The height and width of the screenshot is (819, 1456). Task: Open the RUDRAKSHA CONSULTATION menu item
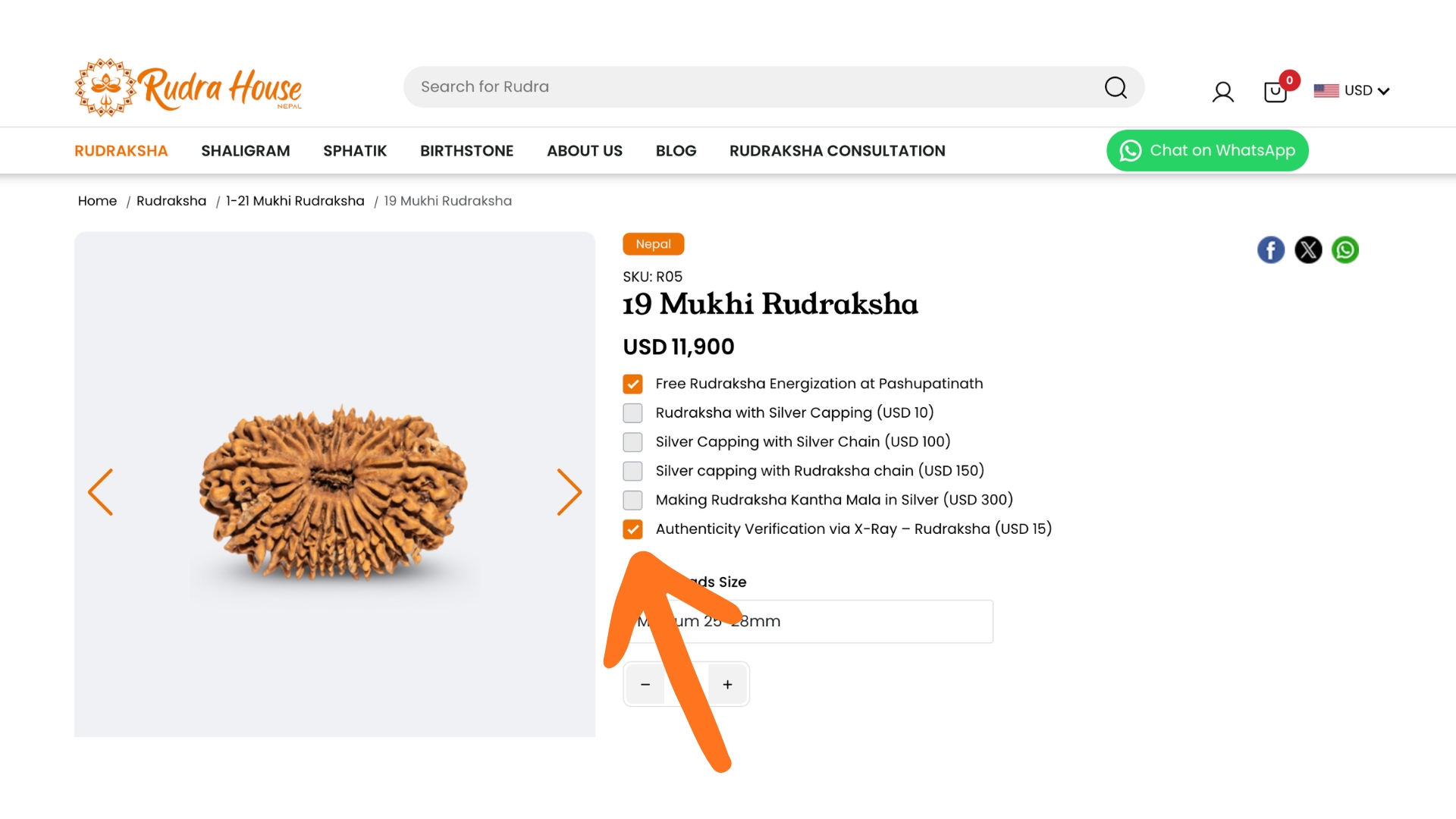pos(837,151)
